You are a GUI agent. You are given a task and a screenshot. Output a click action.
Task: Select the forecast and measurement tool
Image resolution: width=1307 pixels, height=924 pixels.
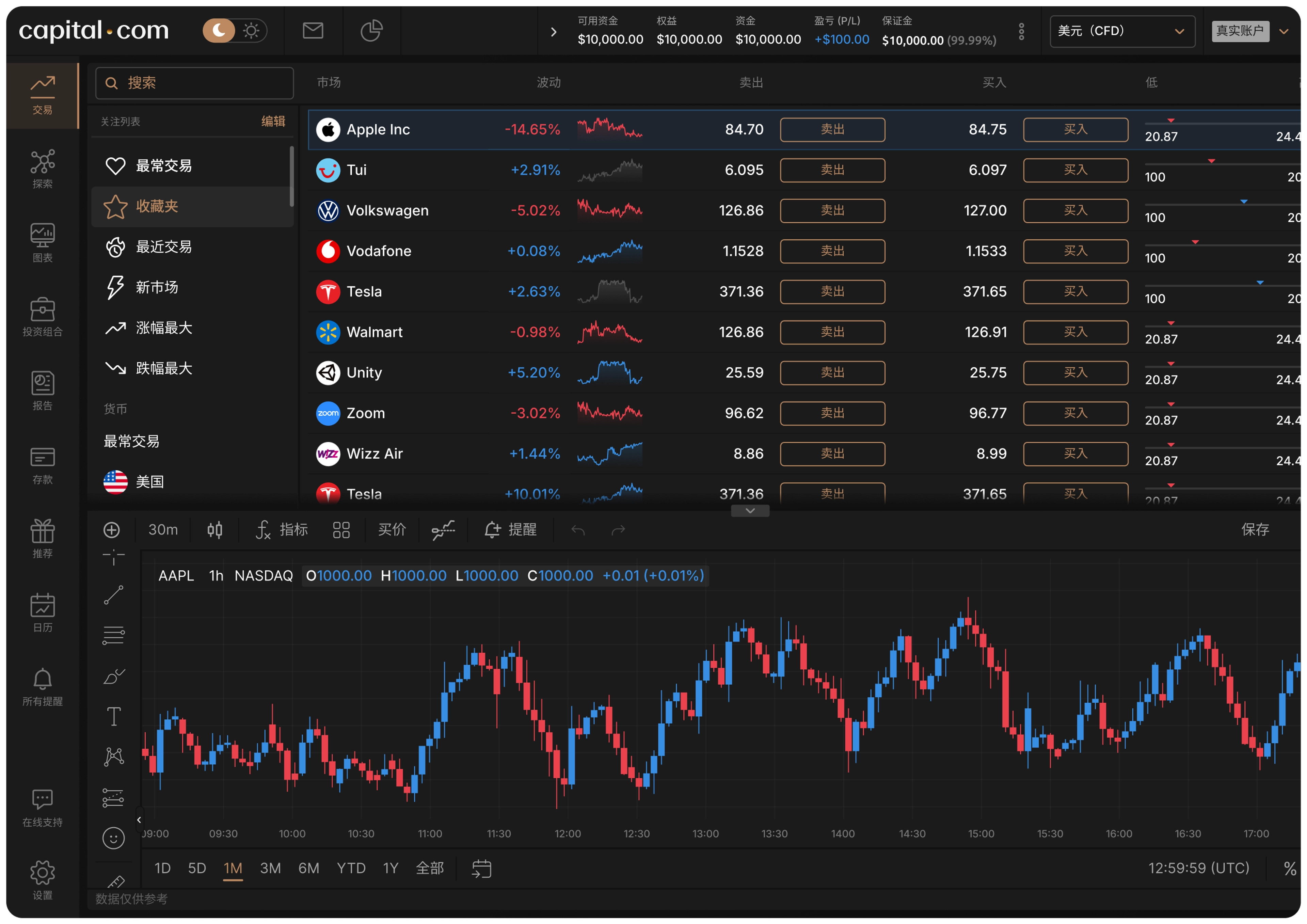[113, 798]
